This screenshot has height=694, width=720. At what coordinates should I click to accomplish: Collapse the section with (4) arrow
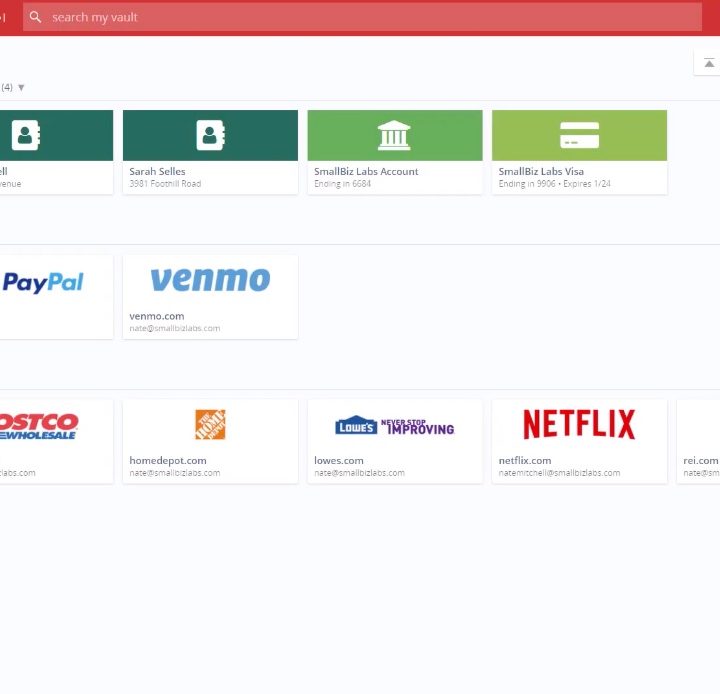21,87
